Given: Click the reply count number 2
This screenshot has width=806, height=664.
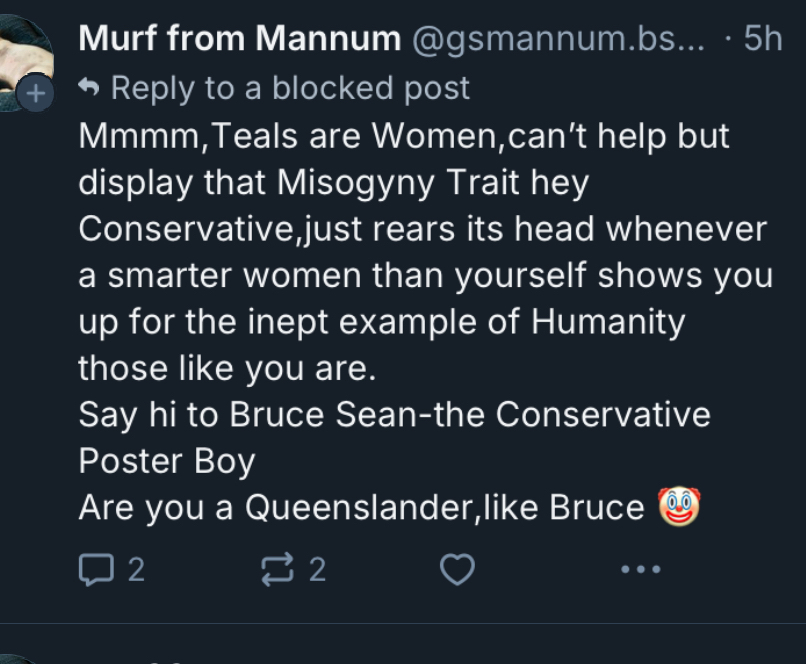Looking at the screenshot, I should pos(137,570).
